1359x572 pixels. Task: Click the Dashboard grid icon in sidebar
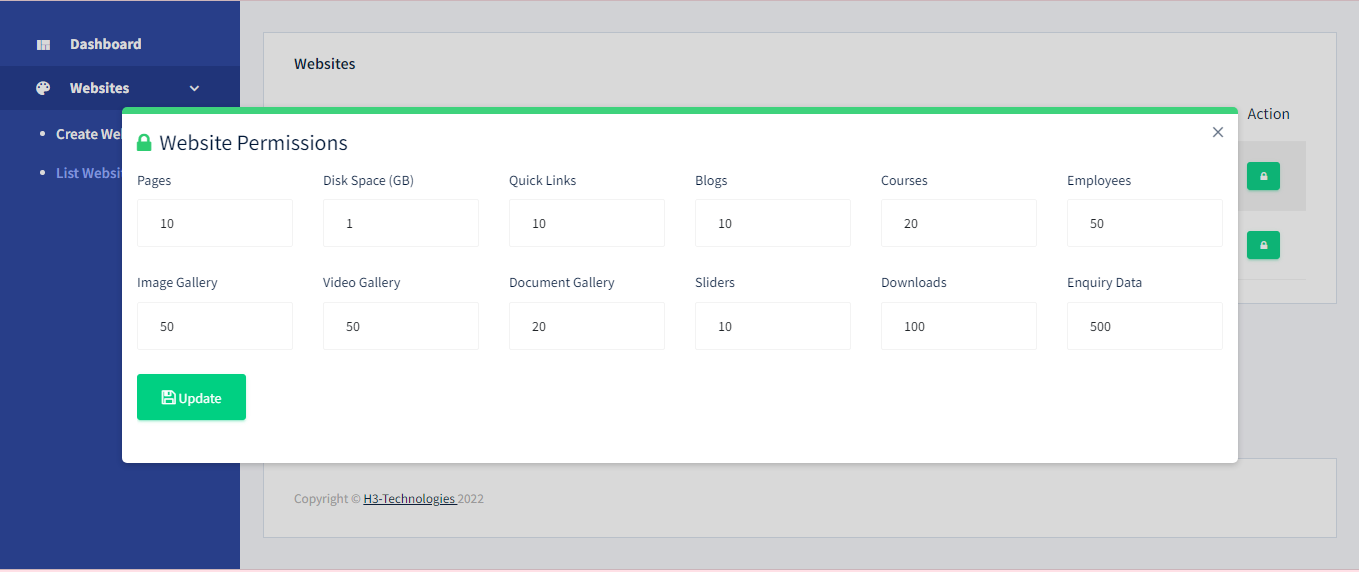(43, 45)
